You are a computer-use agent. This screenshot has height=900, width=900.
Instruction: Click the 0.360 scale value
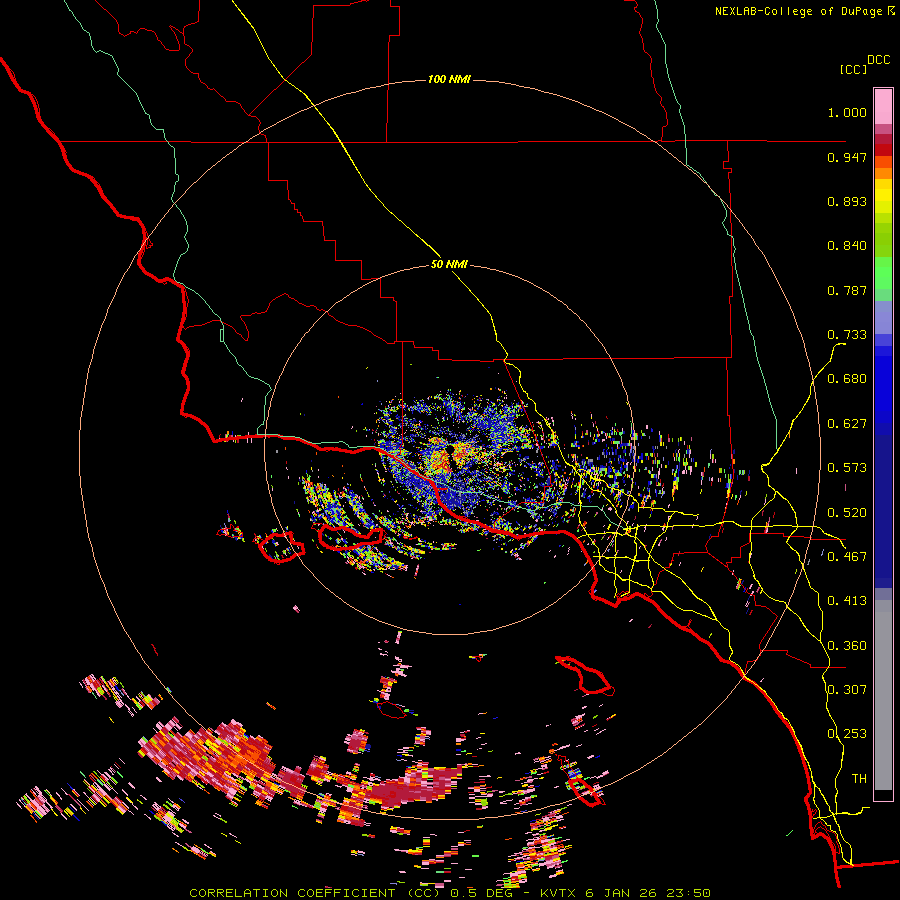[x=847, y=646]
